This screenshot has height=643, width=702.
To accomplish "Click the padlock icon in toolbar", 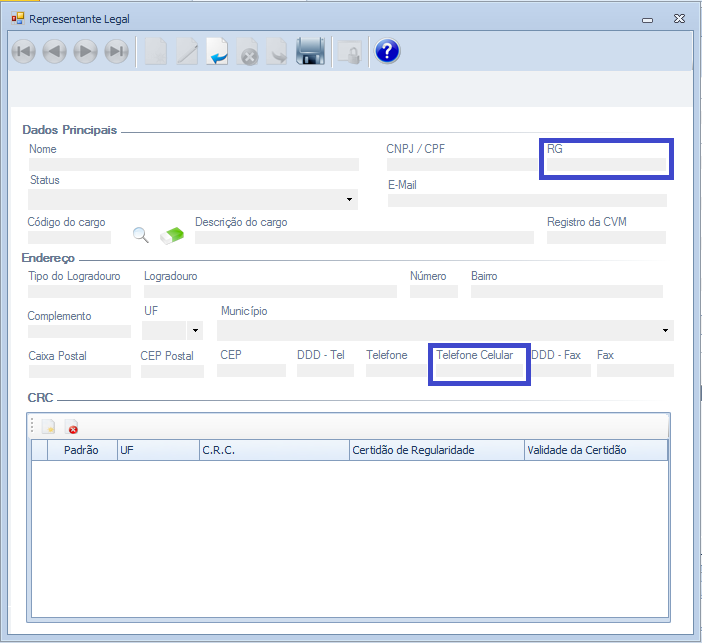I will pos(348,52).
